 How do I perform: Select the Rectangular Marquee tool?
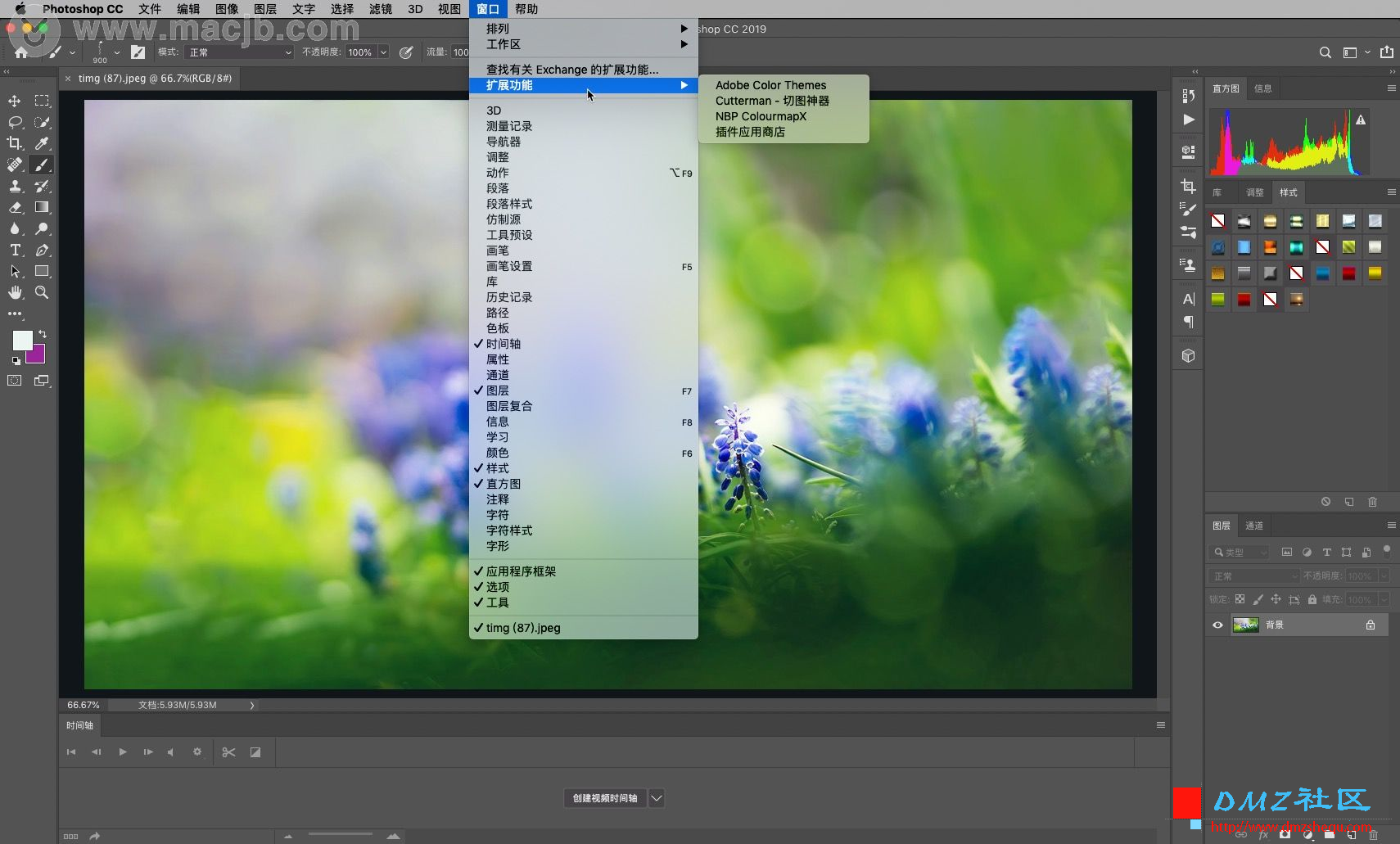42,101
